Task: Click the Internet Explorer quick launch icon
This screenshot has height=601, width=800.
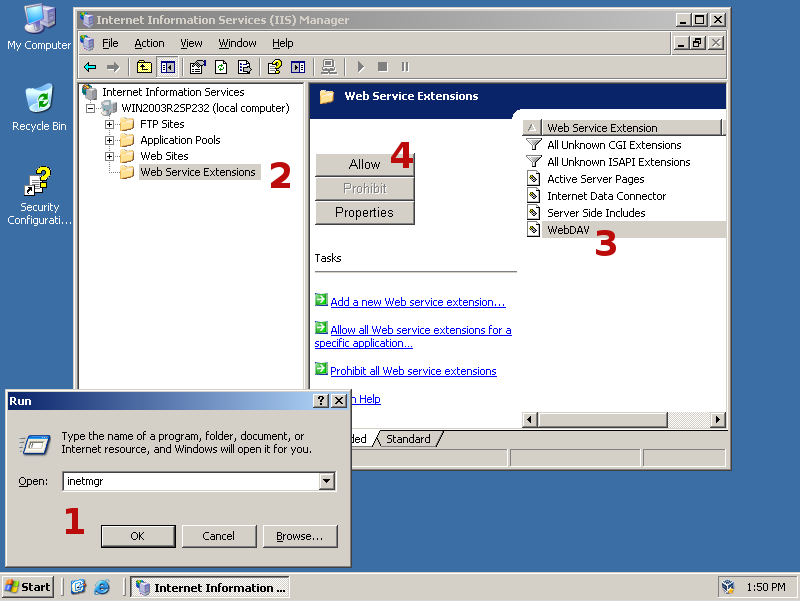Action: coord(102,587)
